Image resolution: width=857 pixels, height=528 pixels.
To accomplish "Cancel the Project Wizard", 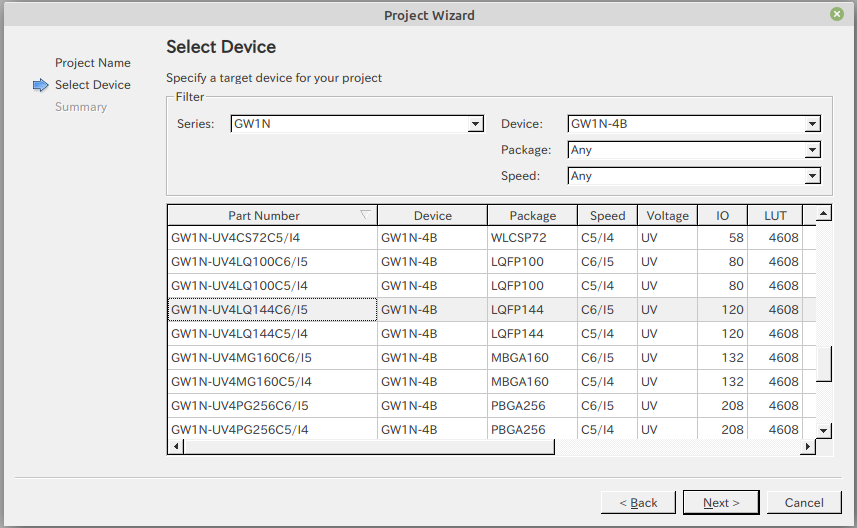I will tap(803, 502).
